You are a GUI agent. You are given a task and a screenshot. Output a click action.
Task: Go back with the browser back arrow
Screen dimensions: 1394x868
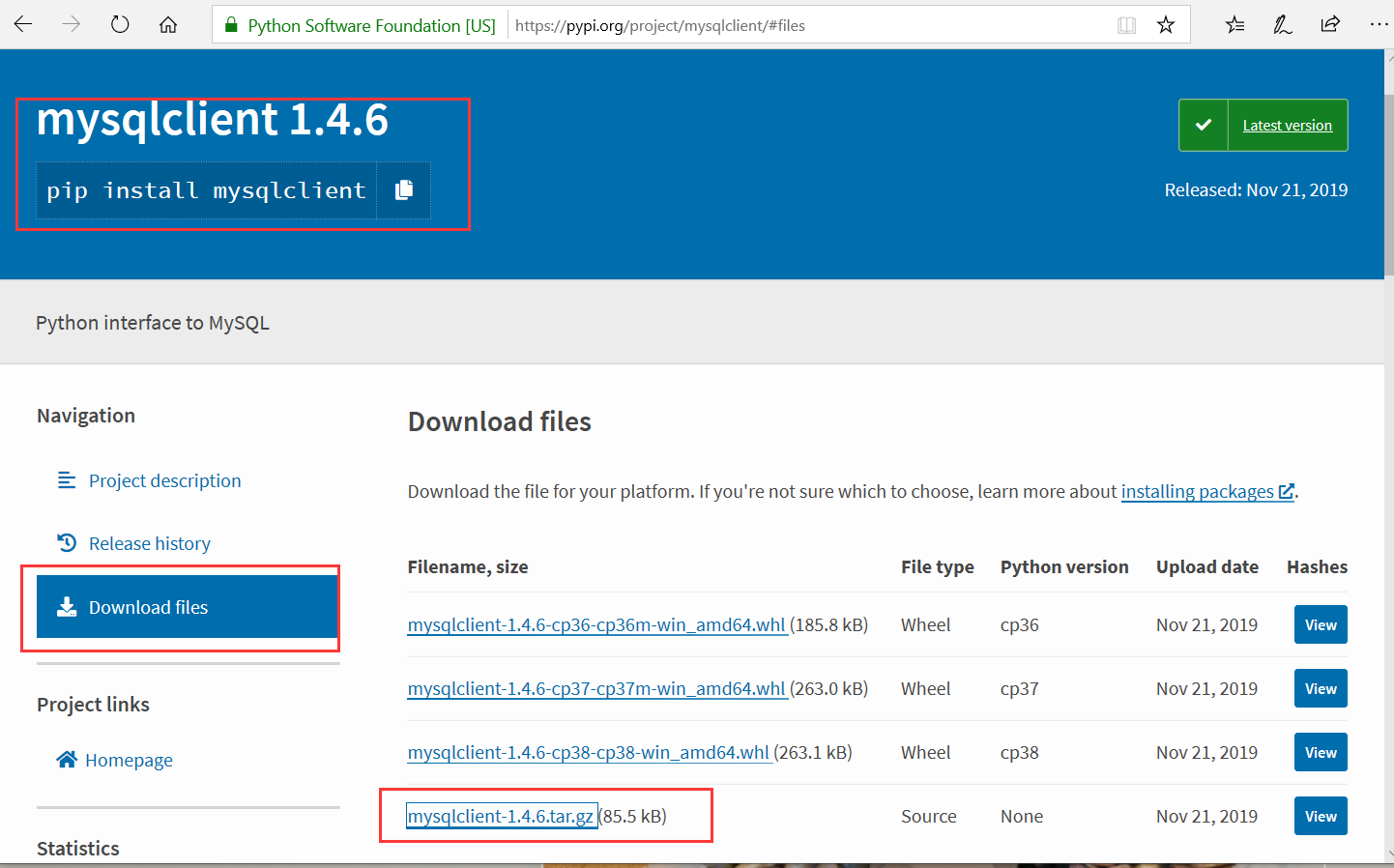click(x=23, y=24)
